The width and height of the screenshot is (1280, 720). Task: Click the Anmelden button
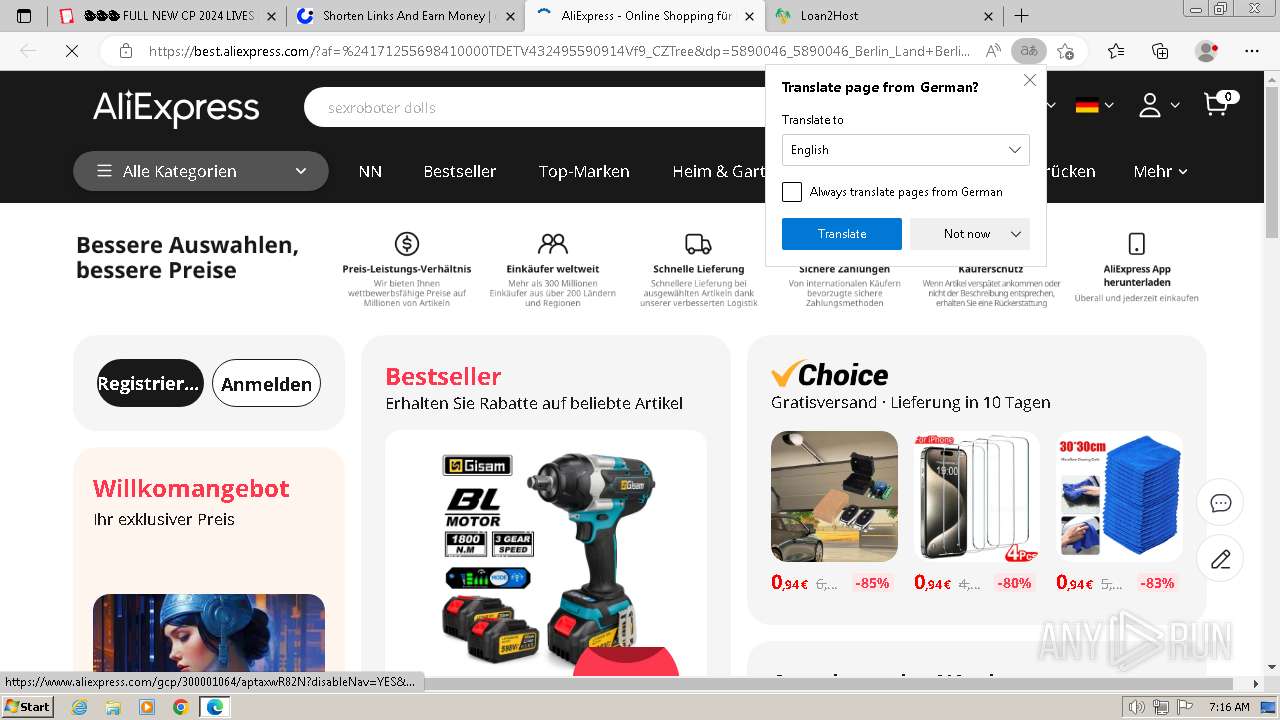click(266, 384)
